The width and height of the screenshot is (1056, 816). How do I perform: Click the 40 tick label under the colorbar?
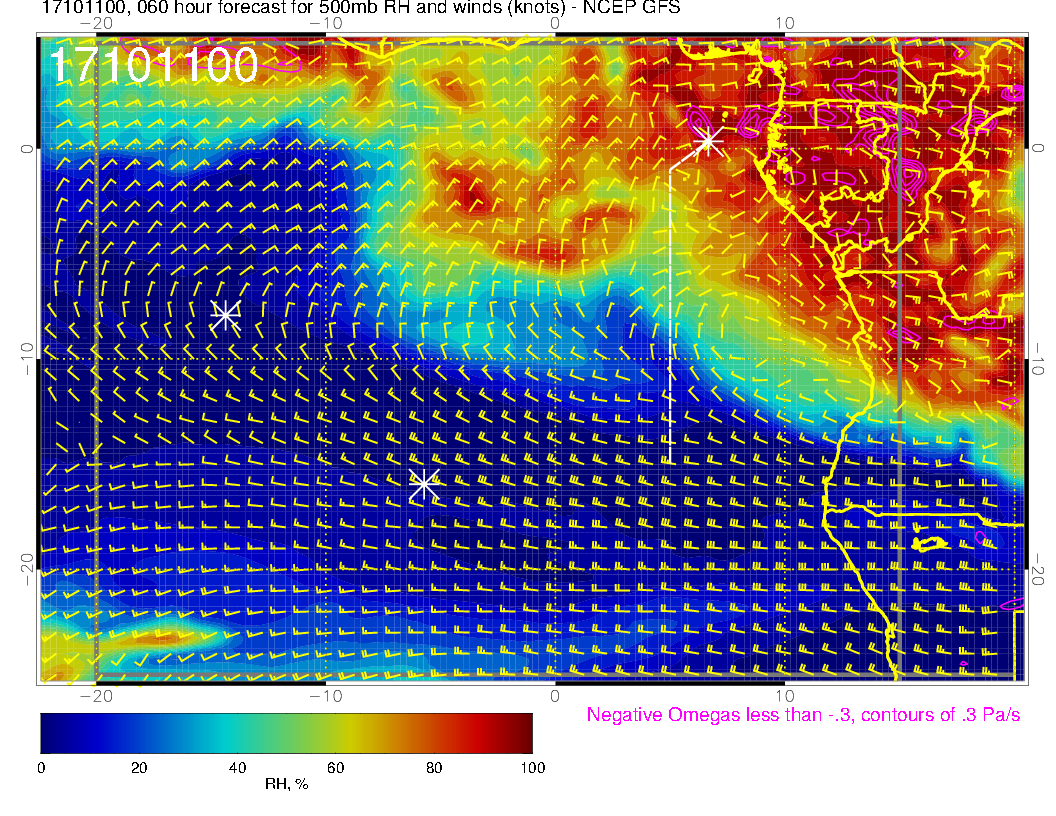click(x=237, y=768)
